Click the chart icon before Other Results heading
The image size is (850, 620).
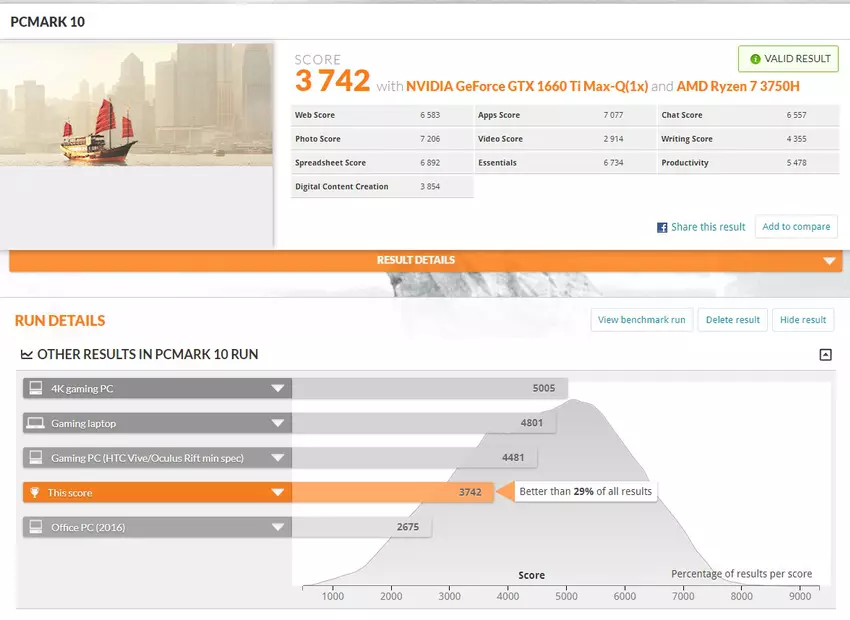(x=26, y=355)
